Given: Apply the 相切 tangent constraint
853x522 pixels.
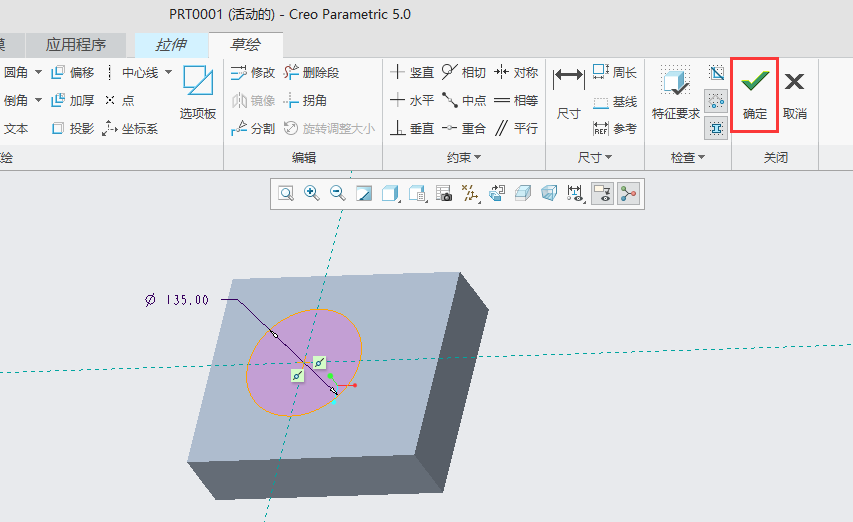Looking at the screenshot, I should point(463,72).
